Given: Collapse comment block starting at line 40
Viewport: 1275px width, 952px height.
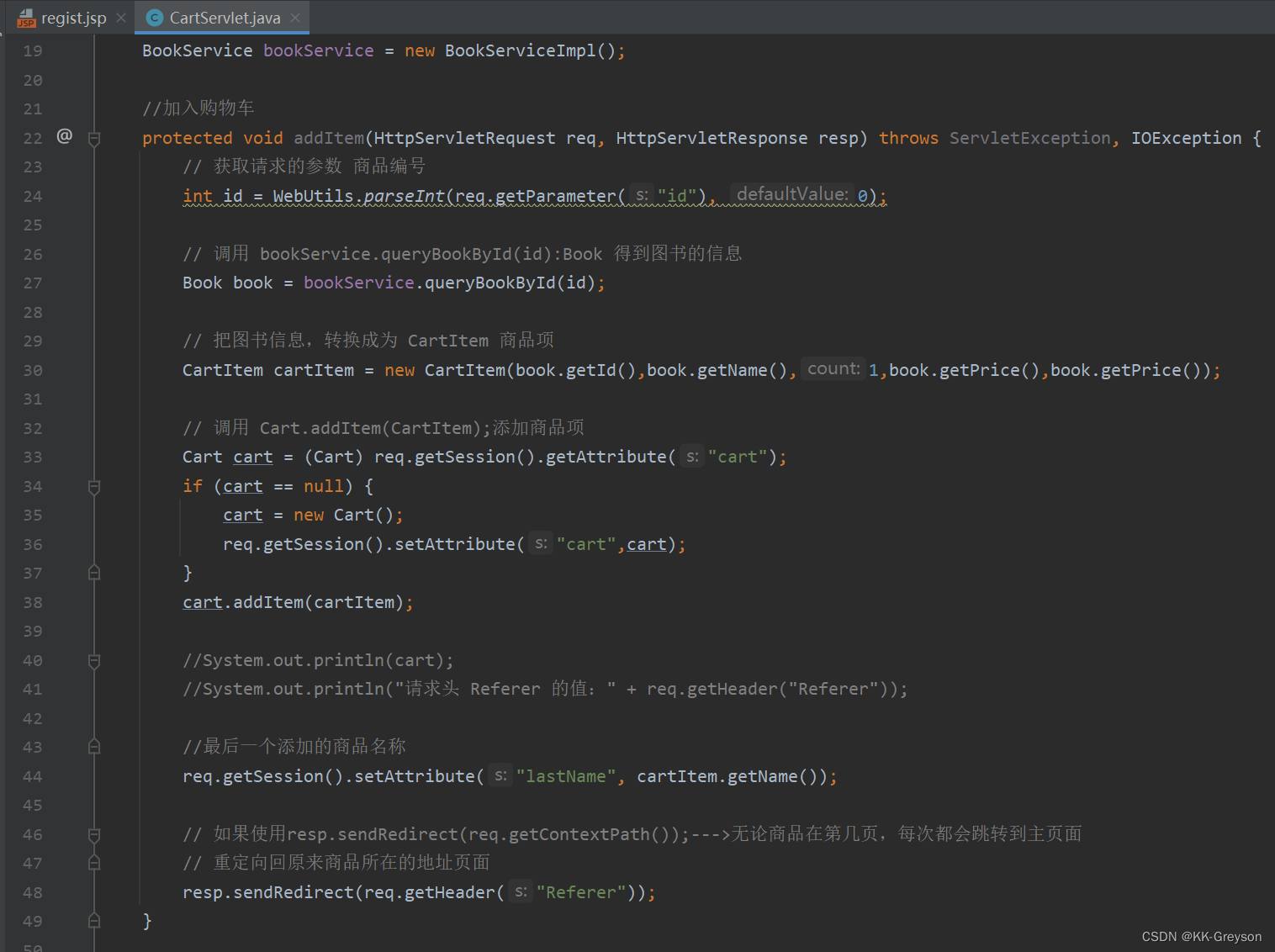Looking at the screenshot, I should click(x=94, y=661).
